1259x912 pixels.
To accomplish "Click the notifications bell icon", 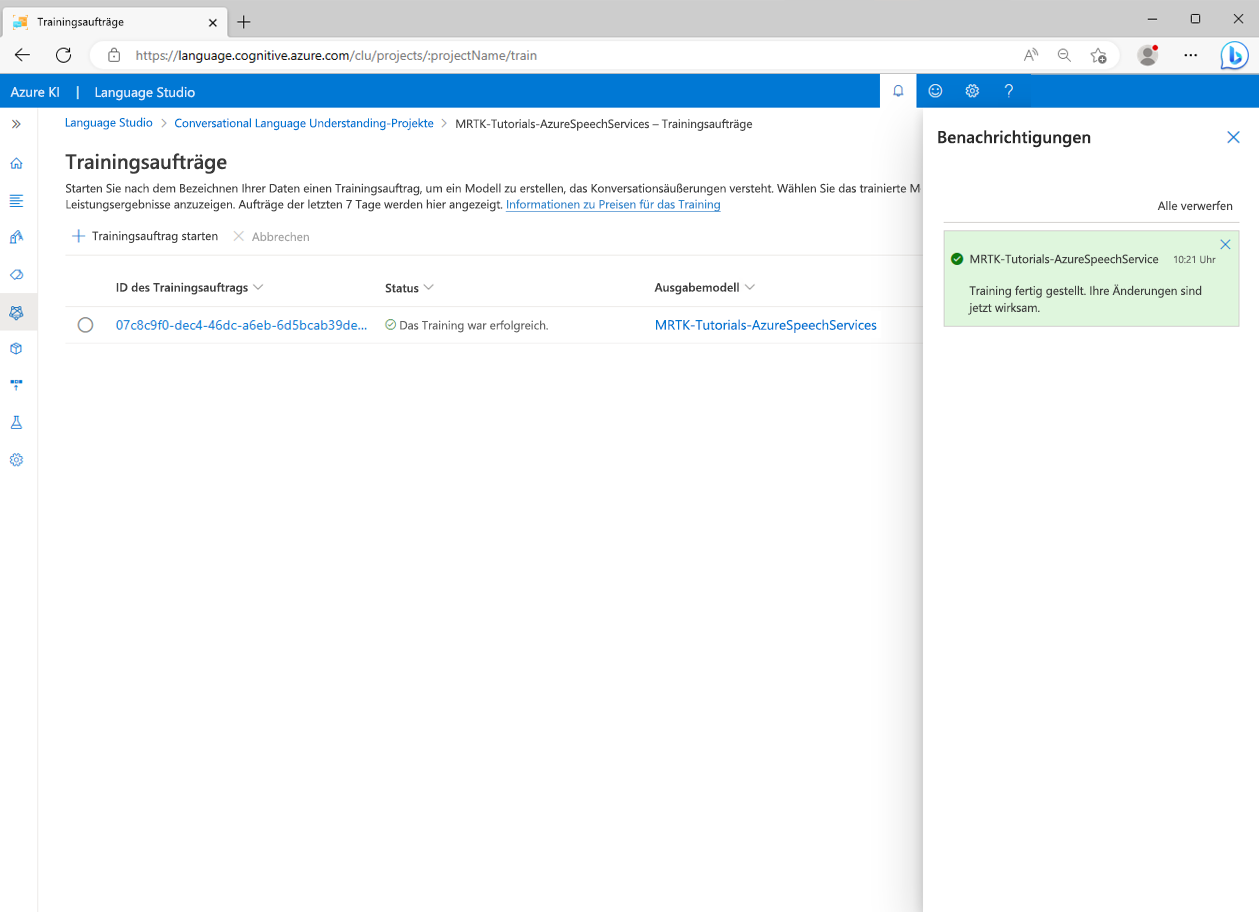I will pyautogui.click(x=898, y=91).
